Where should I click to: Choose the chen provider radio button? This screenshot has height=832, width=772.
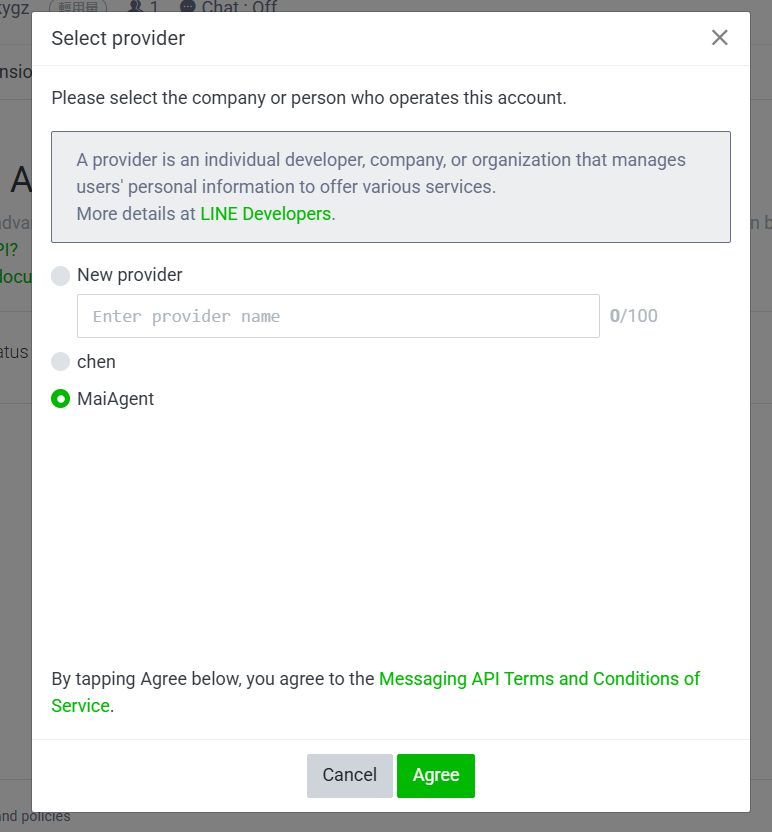click(x=61, y=362)
